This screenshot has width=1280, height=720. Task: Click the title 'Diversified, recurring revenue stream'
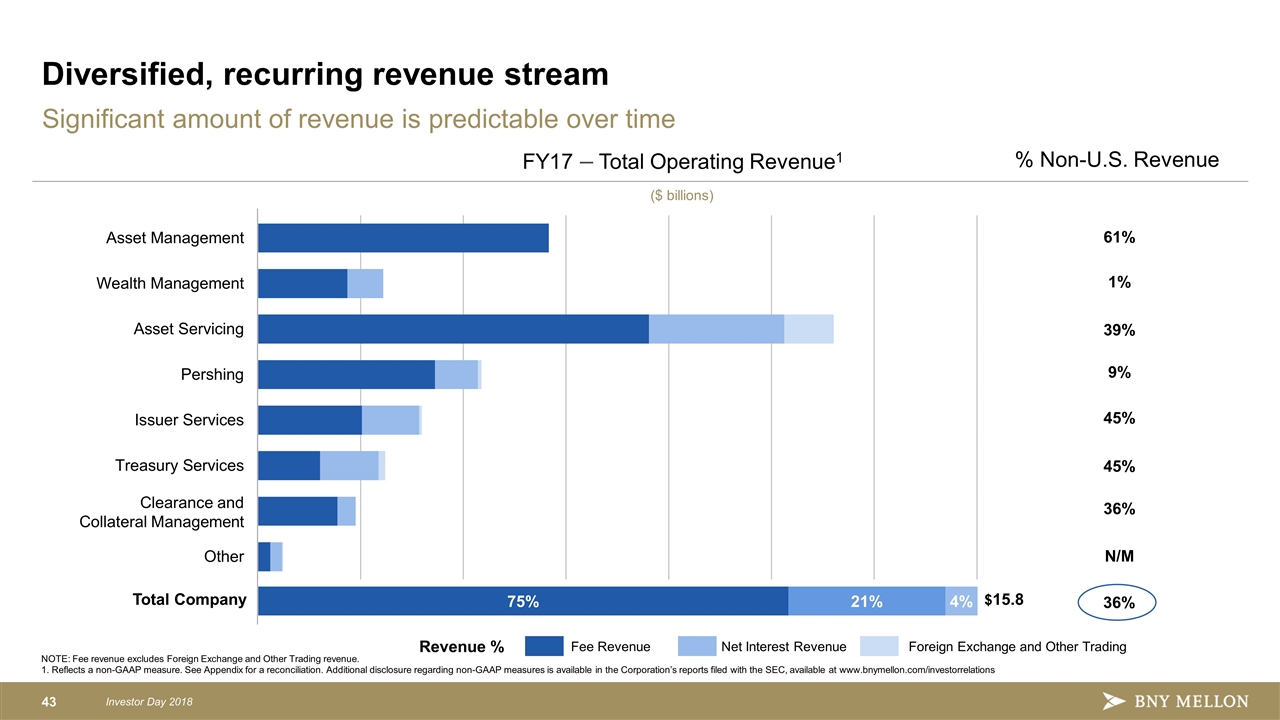(325, 74)
